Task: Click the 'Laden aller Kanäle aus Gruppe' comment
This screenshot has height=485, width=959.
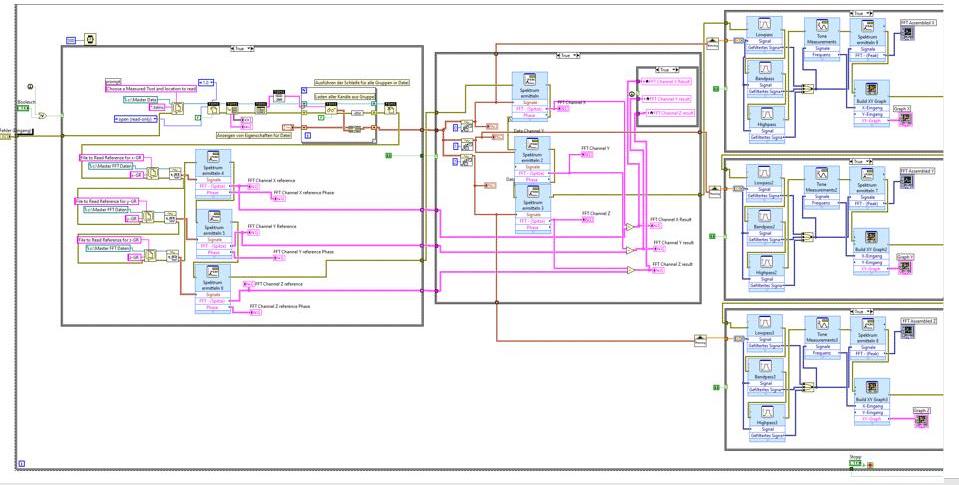Action: tap(344, 97)
